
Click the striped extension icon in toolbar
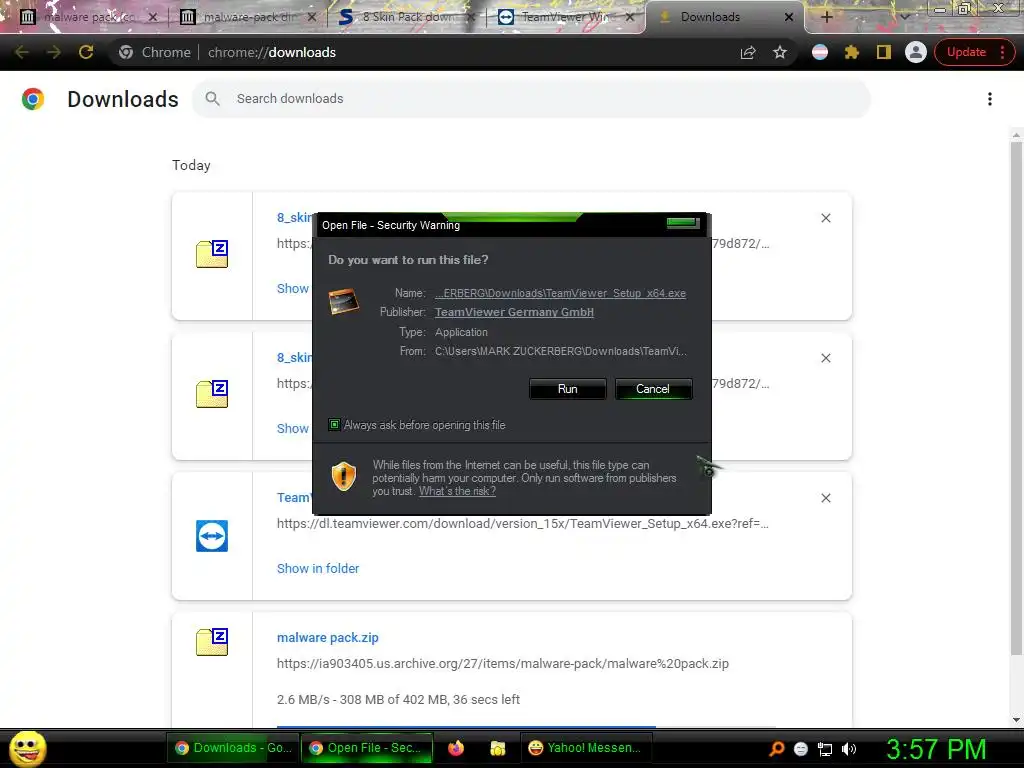(x=820, y=52)
